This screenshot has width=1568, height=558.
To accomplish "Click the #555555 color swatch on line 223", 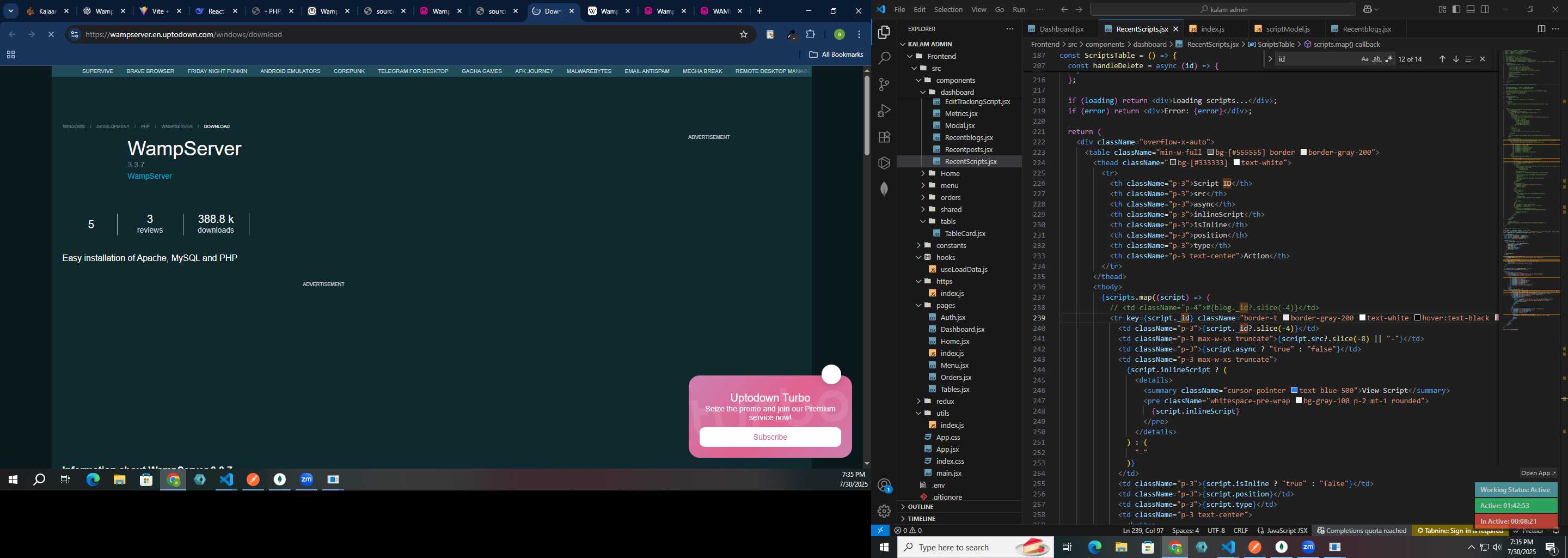I will coord(1211,152).
